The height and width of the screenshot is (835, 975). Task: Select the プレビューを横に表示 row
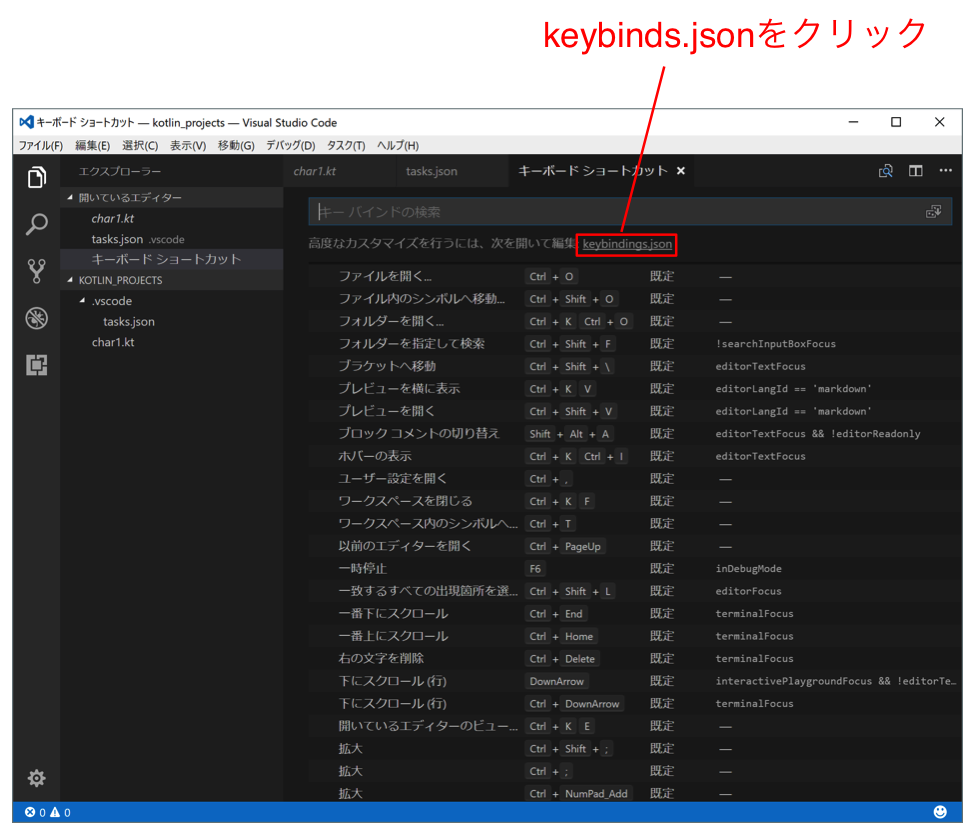tap(635, 389)
